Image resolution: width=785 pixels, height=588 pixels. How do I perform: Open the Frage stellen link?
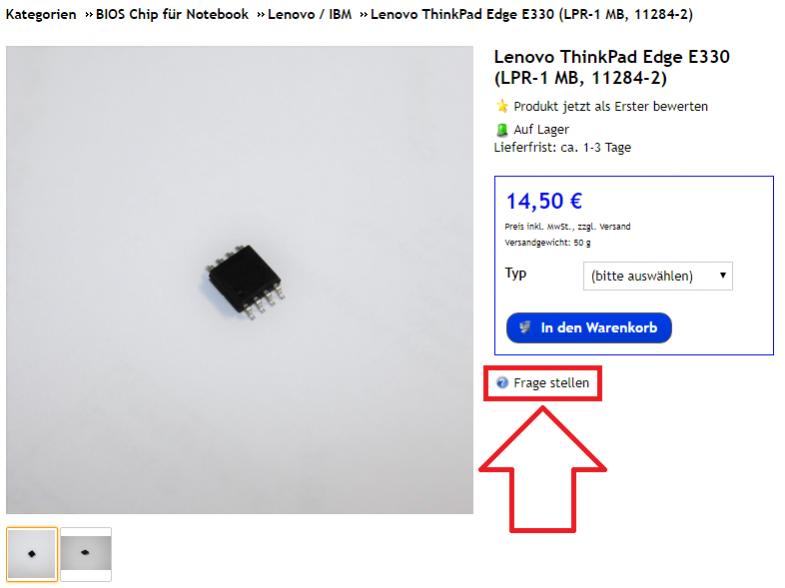coord(551,383)
